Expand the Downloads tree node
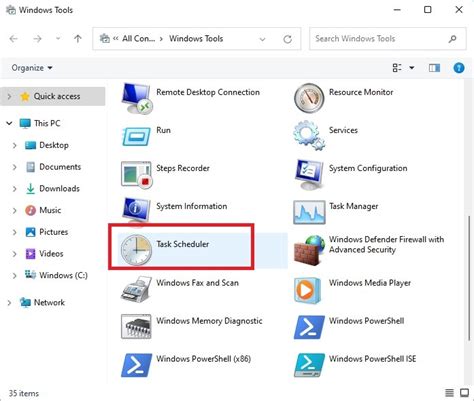Image resolution: width=474 pixels, height=401 pixels. pyautogui.click(x=14, y=189)
